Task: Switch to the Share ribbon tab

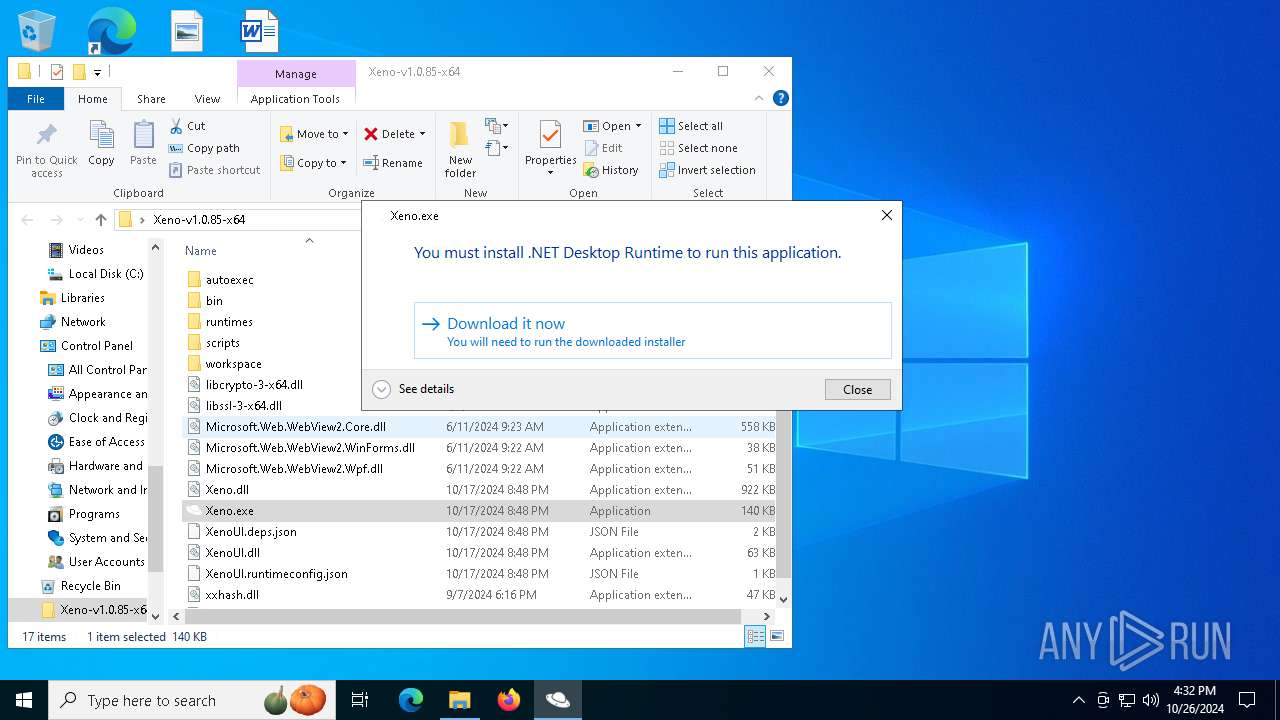Action: (151, 99)
